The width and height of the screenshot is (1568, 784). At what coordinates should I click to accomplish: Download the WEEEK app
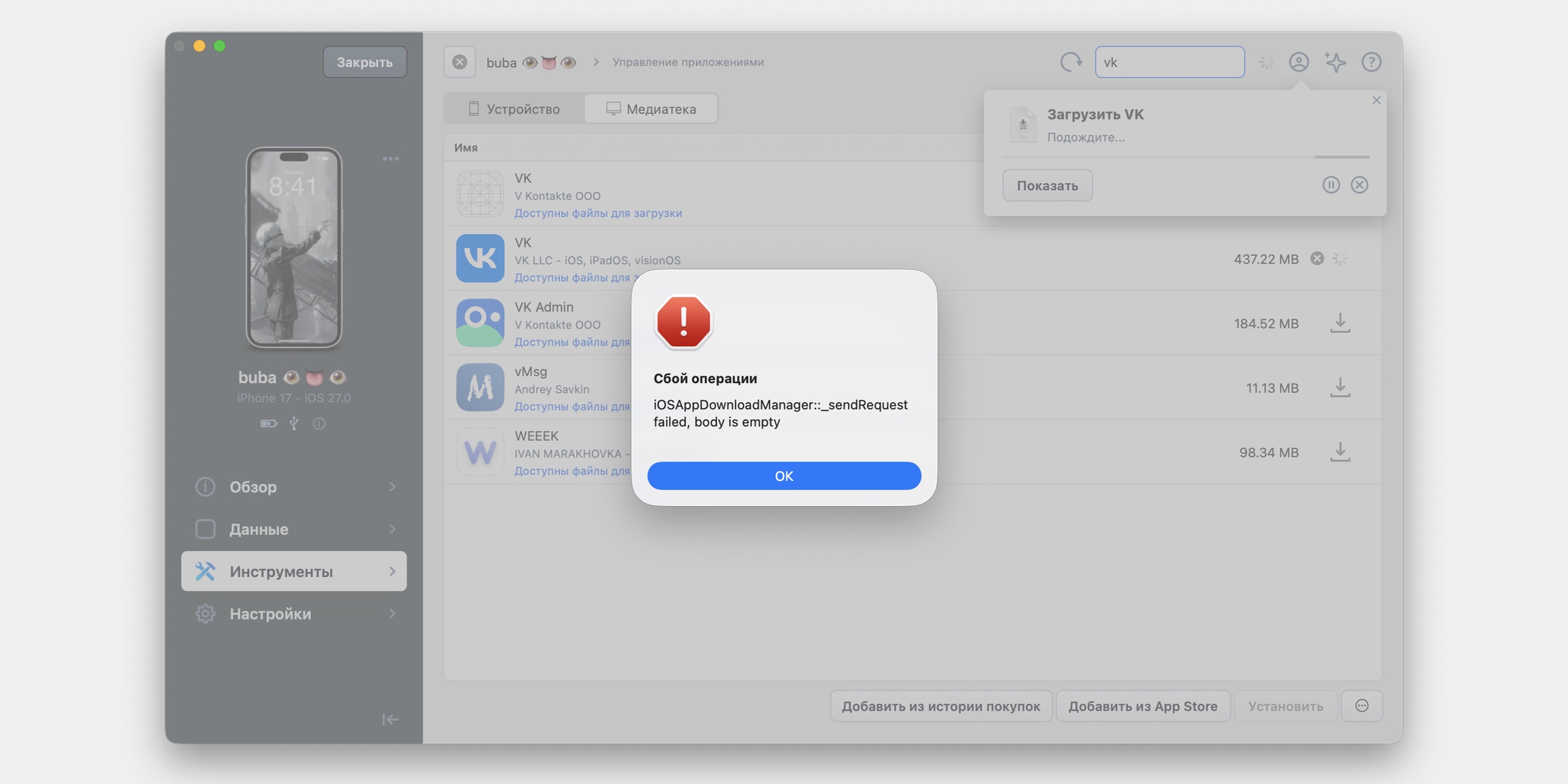coord(1340,452)
